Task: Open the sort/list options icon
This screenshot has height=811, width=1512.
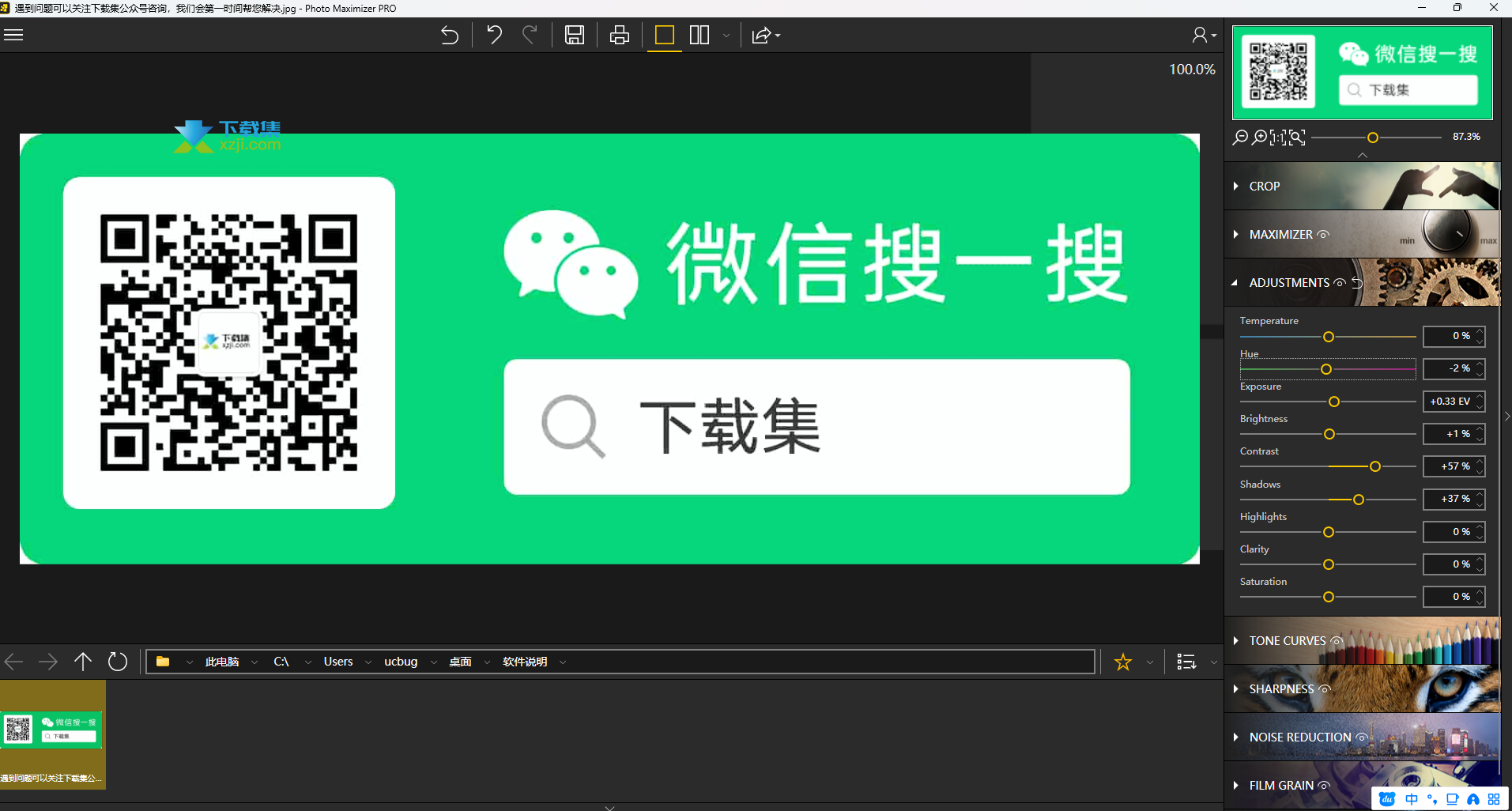Action: (x=1186, y=662)
